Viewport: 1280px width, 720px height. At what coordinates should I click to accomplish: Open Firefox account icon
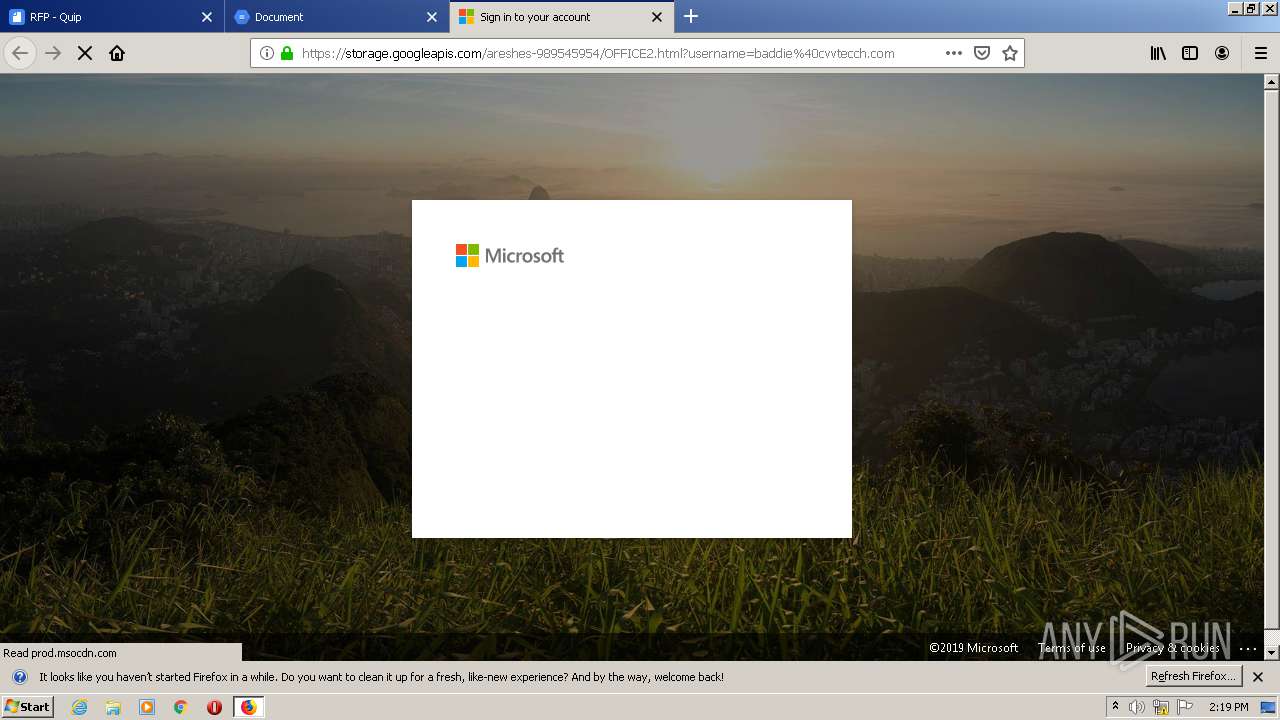coord(1222,53)
